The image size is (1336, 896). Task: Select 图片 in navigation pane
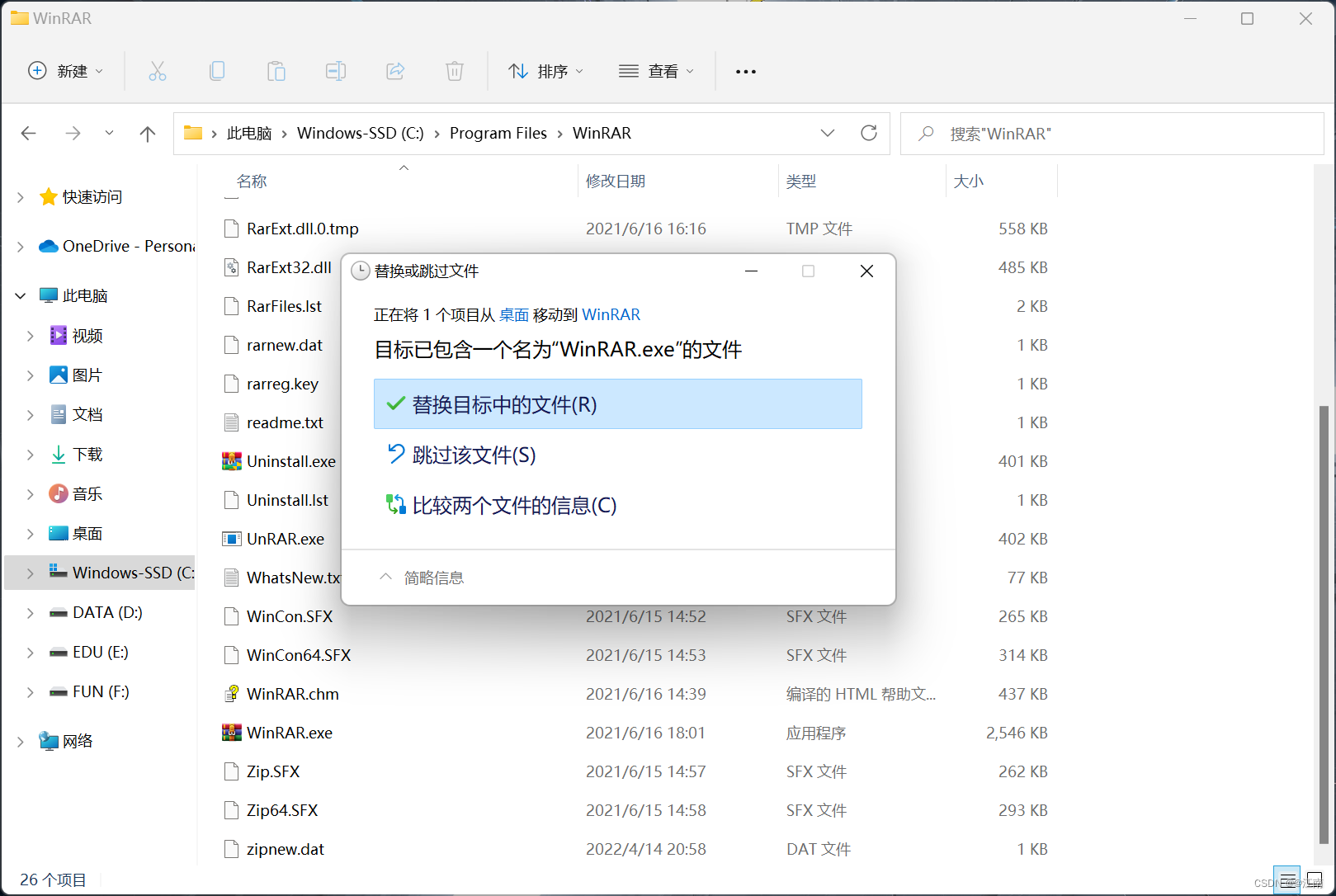point(87,375)
